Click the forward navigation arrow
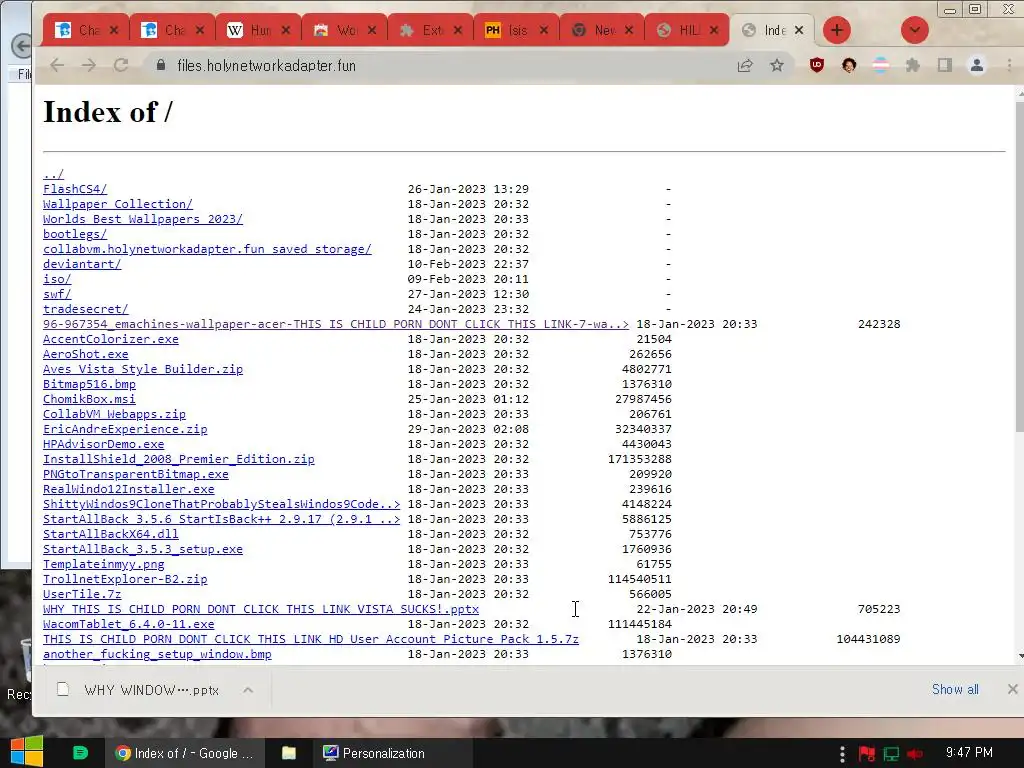Viewport: 1024px width, 768px height. point(89,65)
